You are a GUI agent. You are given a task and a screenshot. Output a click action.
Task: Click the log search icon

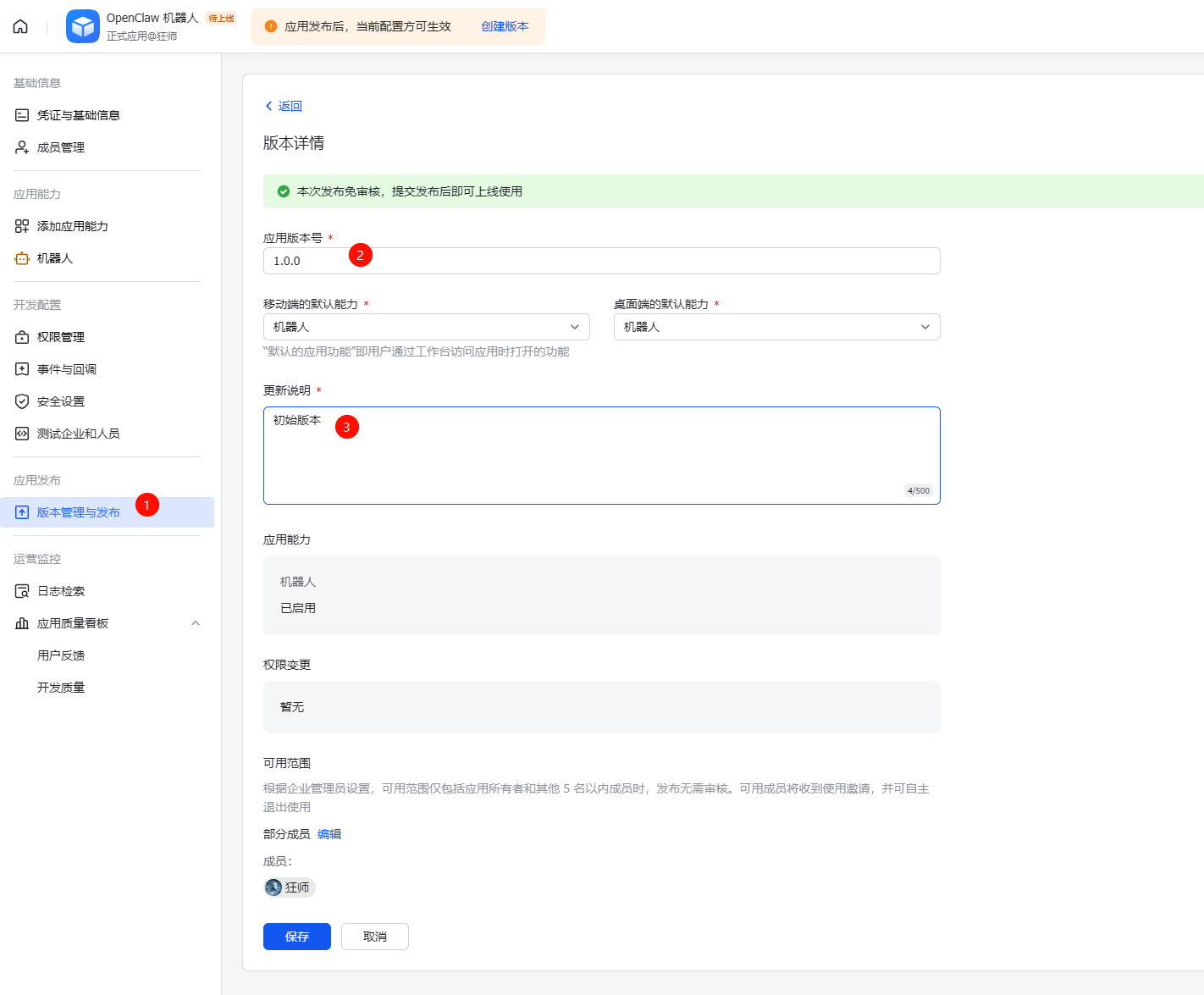pyautogui.click(x=22, y=591)
